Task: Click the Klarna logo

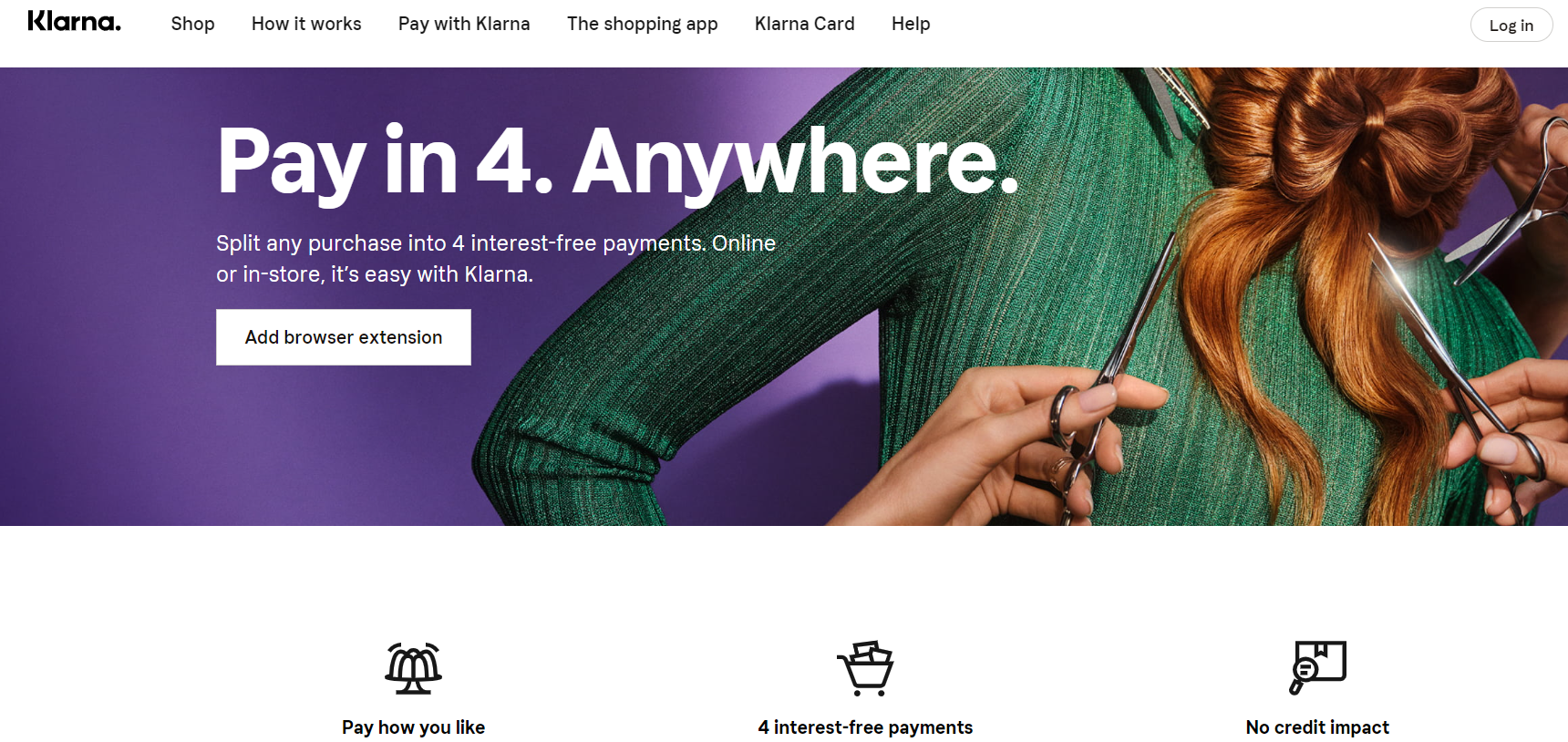Action: pos(74,22)
